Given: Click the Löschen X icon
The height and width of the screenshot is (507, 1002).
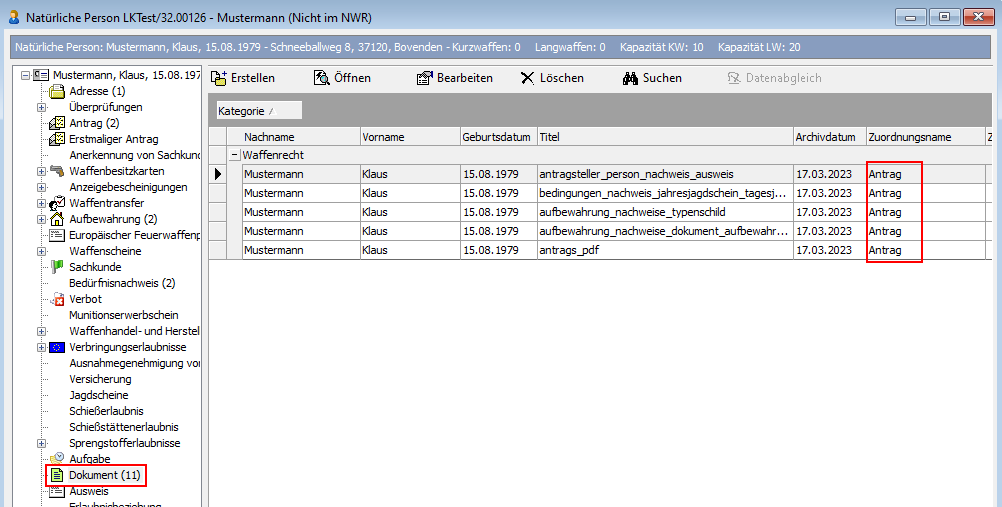Looking at the screenshot, I should [527, 78].
